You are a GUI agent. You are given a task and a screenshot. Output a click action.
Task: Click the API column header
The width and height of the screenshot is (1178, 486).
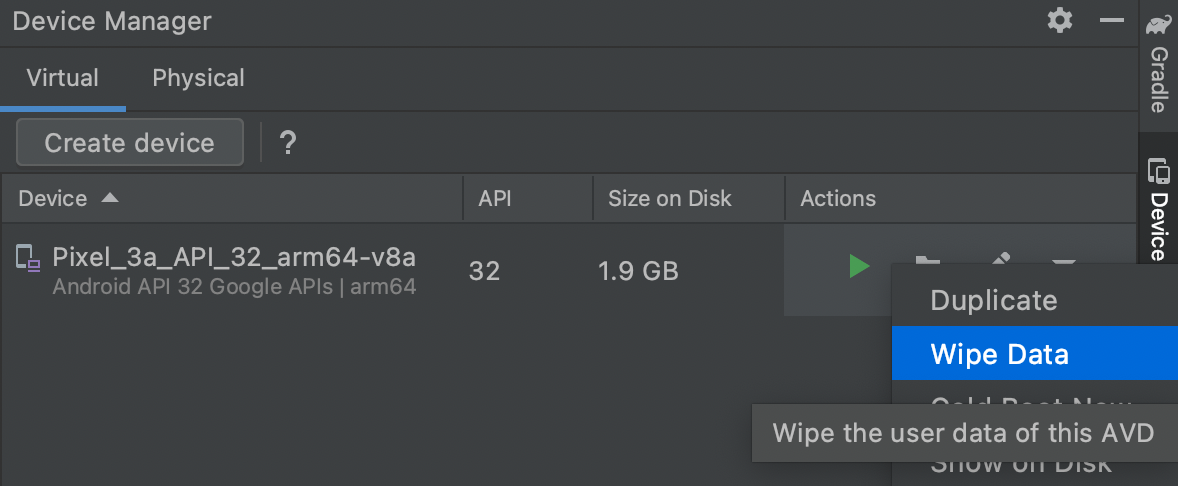(495, 198)
